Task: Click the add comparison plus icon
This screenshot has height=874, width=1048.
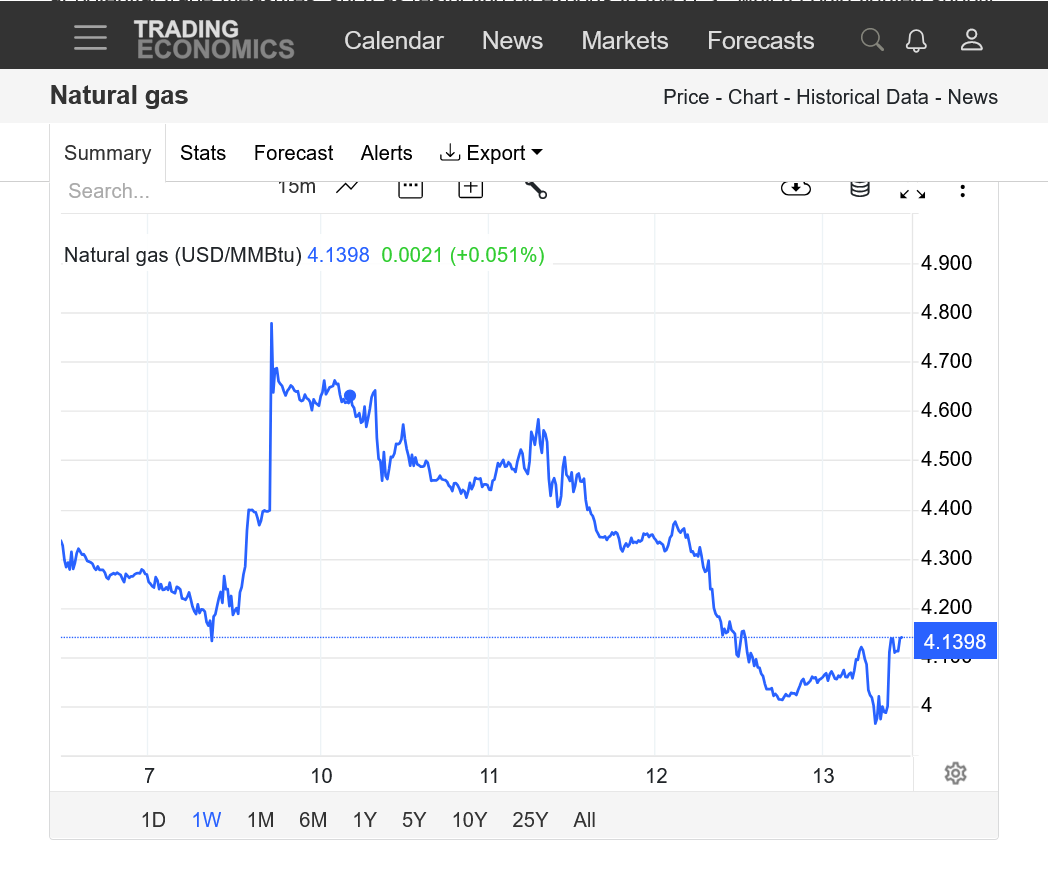Action: (470, 188)
